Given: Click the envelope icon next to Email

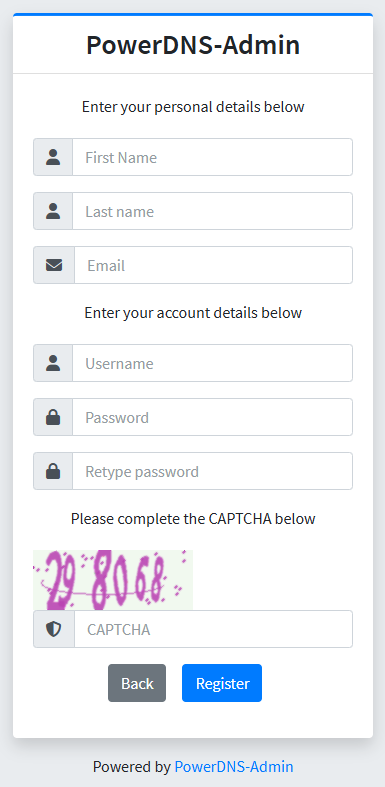Looking at the screenshot, I should pyautogui.click(x=54, y=265).
